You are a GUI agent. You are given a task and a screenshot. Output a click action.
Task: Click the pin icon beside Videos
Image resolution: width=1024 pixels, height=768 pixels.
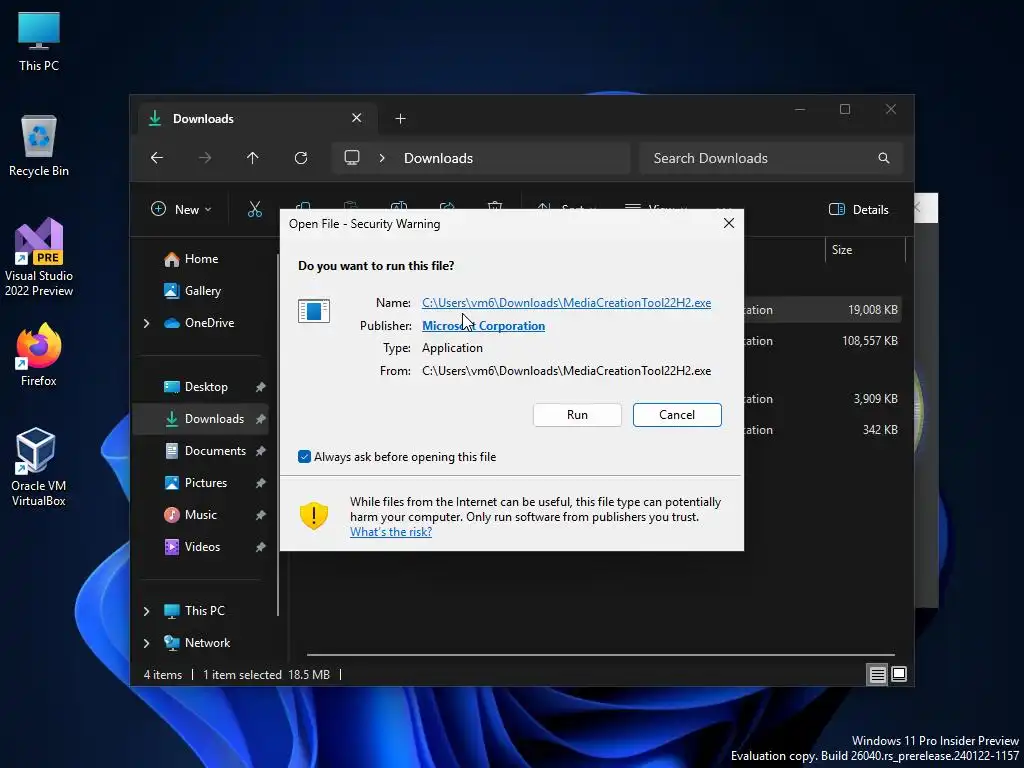pos(261,547)
